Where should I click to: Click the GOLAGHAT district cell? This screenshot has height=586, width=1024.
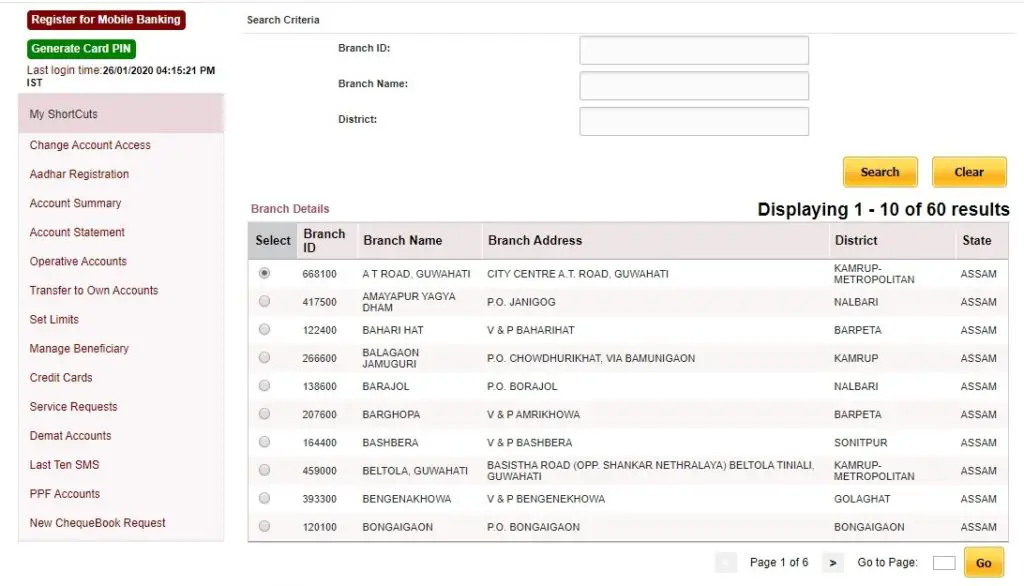(x=861, y=499)
